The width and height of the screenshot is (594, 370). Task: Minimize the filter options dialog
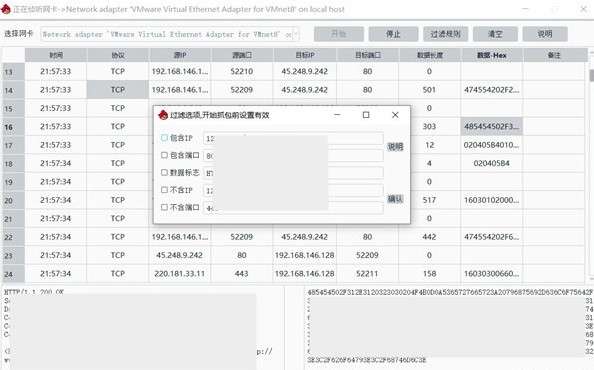click(337, 115)
